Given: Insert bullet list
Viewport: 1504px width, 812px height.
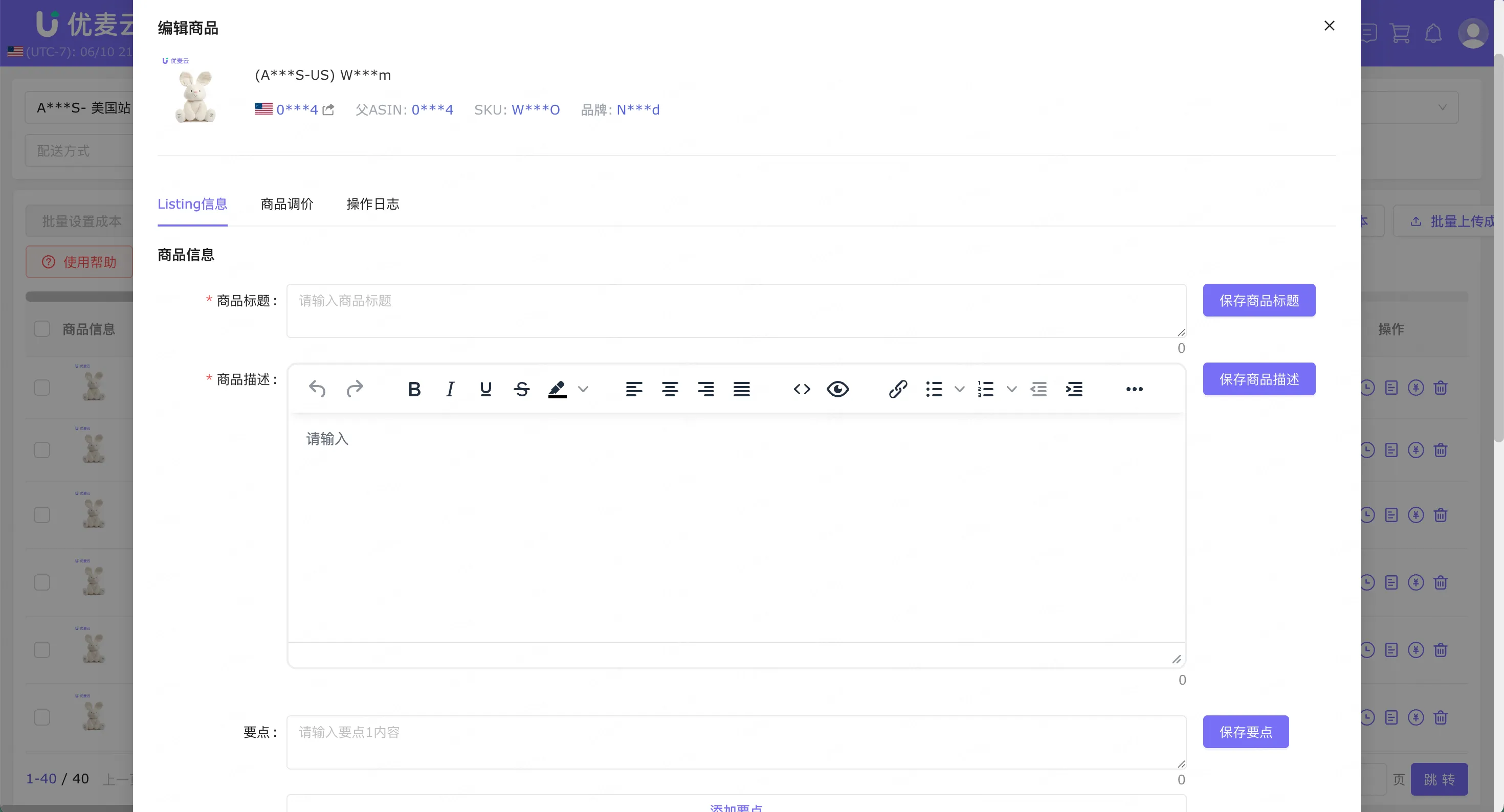Looking at the screenshot, I should [x=934, y=389].
